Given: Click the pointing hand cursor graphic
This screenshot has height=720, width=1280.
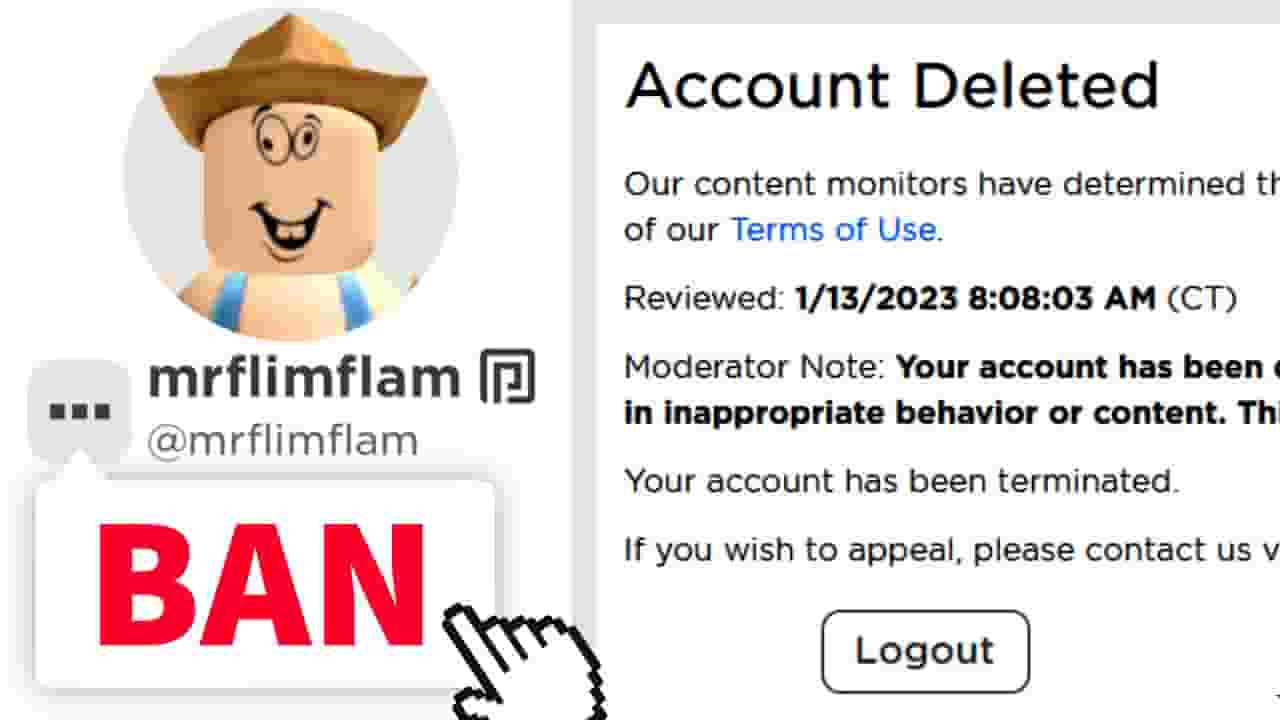Looking at the screenshot, I should click(520, 661).
